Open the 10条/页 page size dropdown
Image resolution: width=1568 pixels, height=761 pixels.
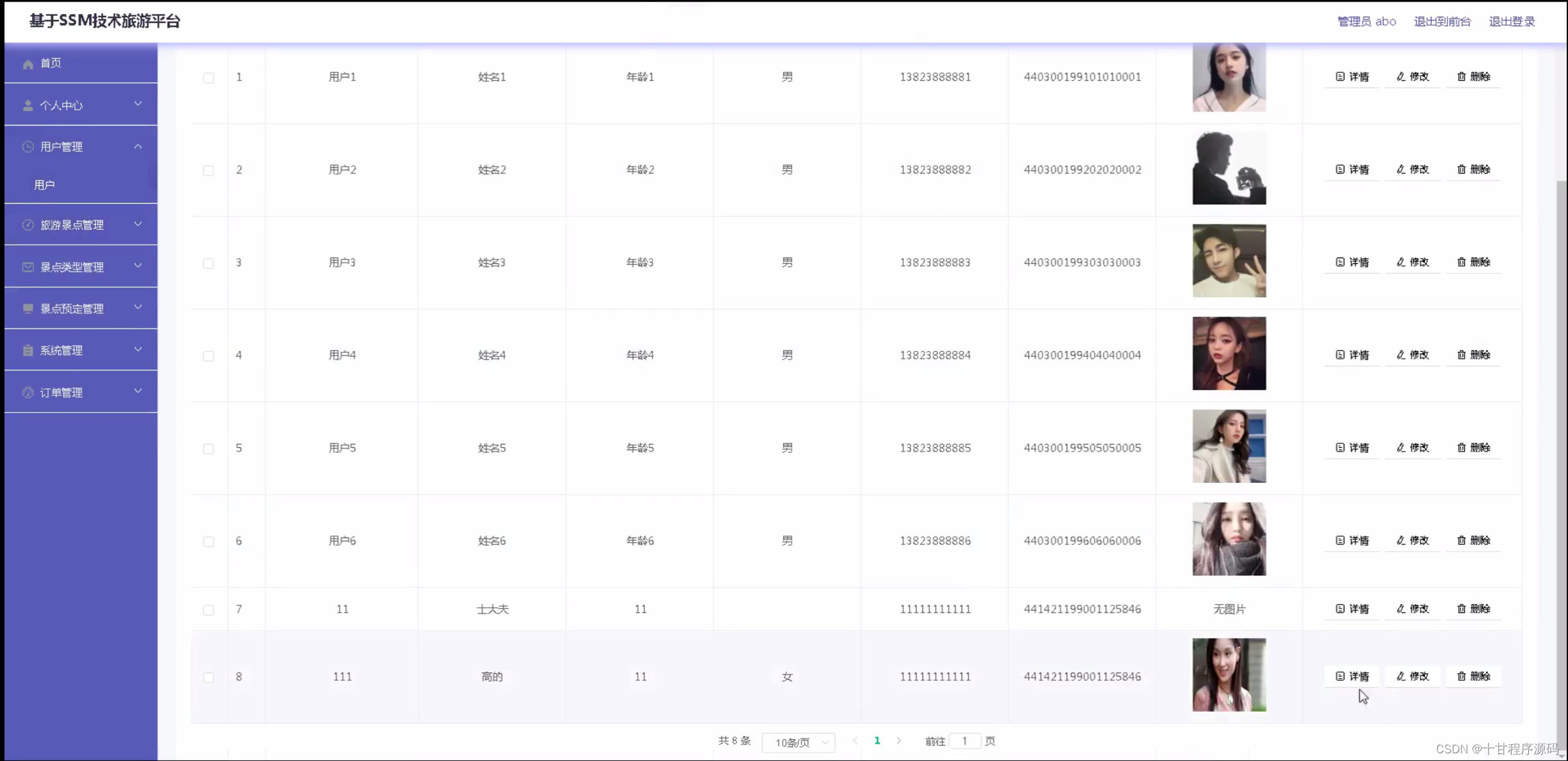pyautogui.click(x=799, y=742)
